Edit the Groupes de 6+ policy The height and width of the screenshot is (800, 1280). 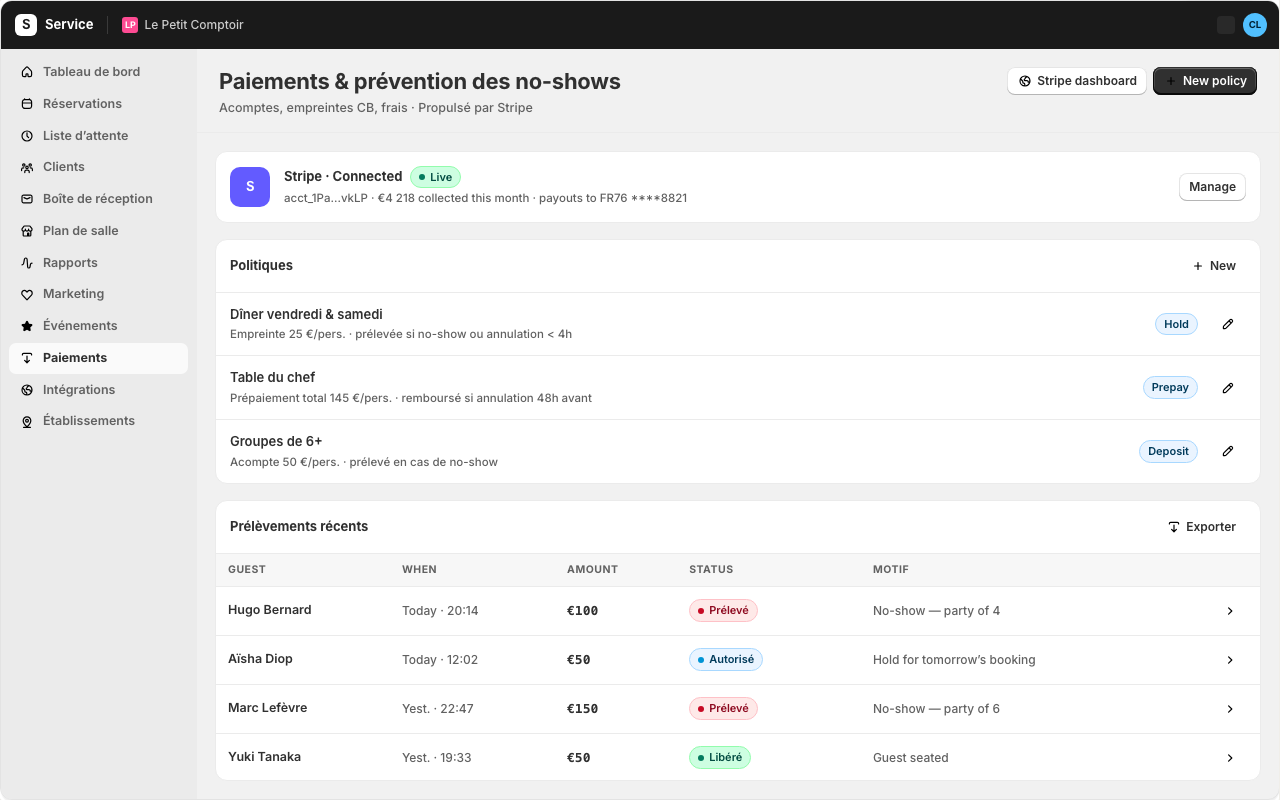1228,451
